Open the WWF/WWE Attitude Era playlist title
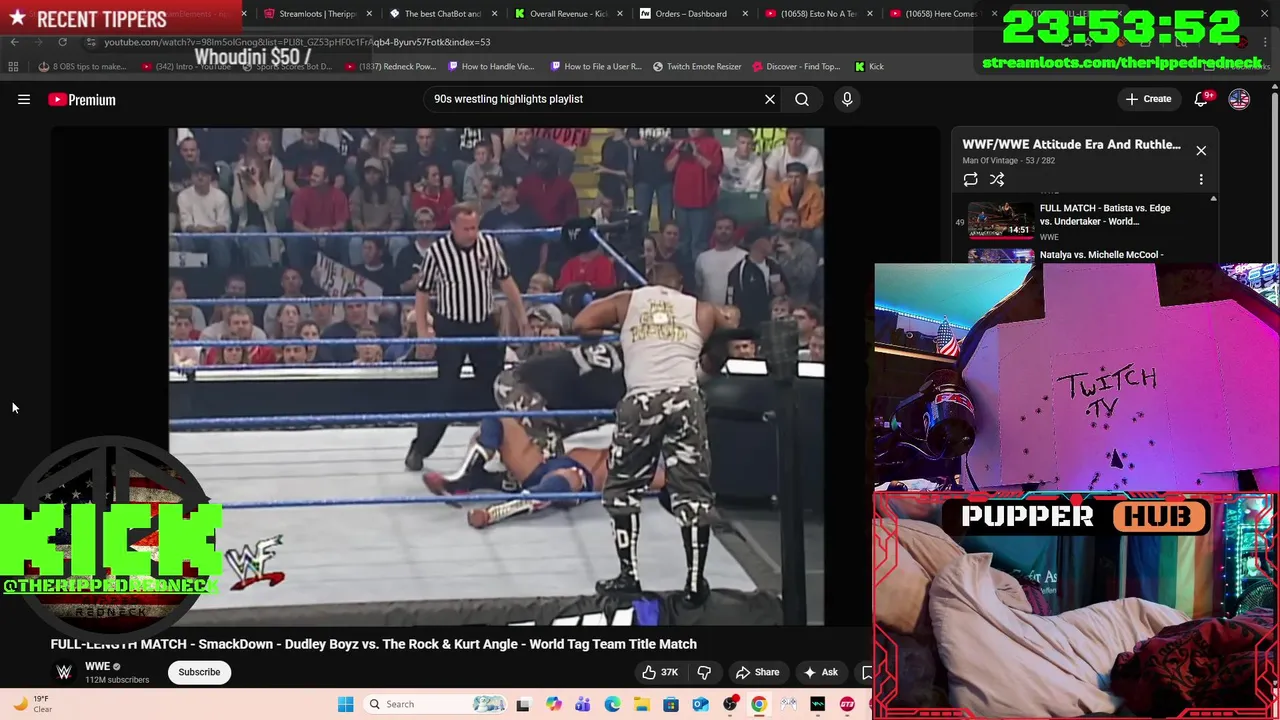This screenshot has height=720, width=1280. pos(1071,144)
